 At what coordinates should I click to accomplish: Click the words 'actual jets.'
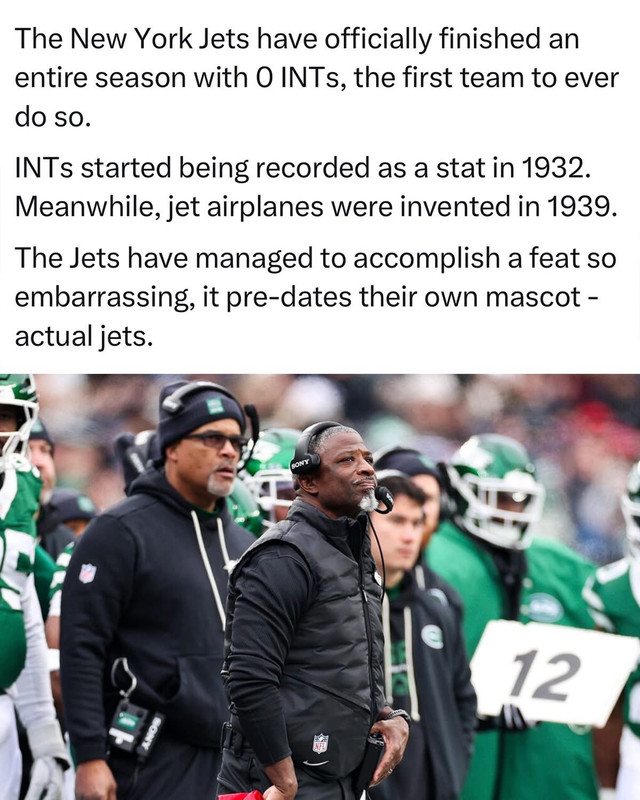pyautogui.click(x=84, y=337)
